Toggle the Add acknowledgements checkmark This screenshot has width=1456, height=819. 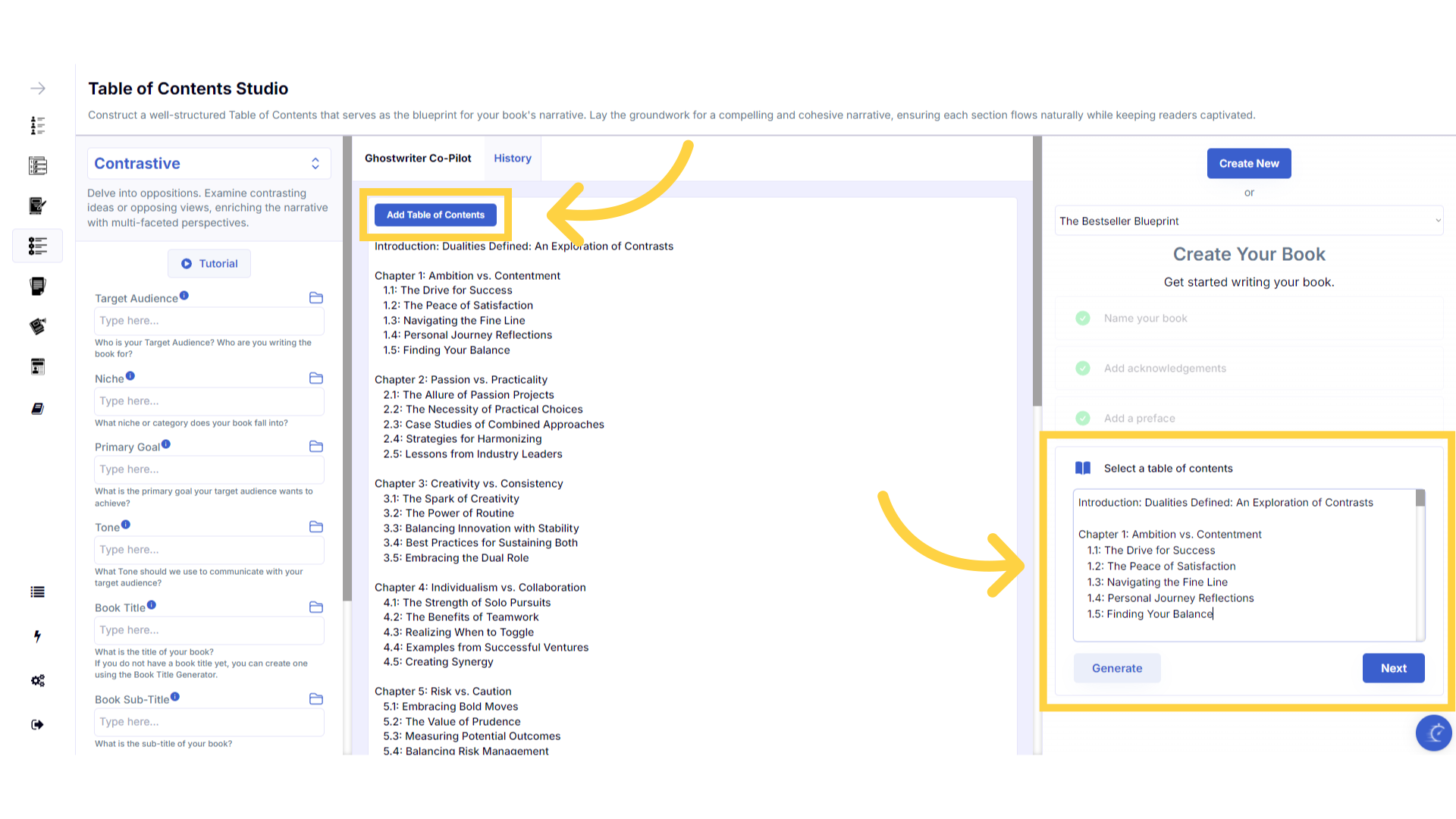pos(1083,369)
